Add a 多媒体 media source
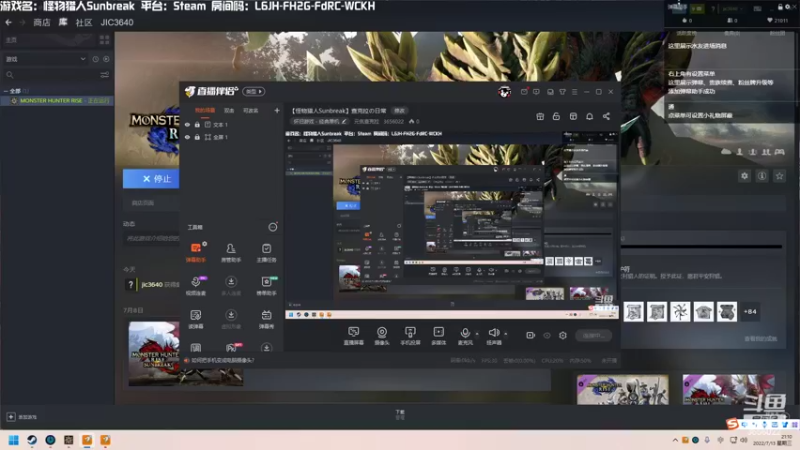 tap(438, 336)
